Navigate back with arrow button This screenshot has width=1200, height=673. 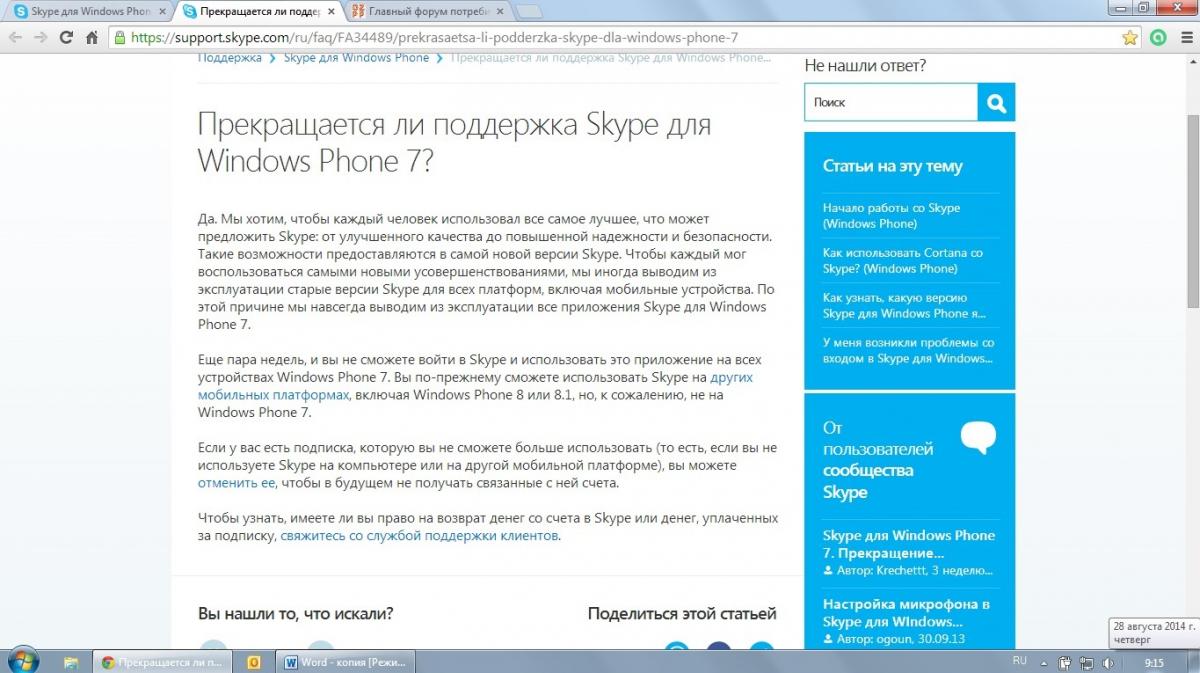point(14,37)
